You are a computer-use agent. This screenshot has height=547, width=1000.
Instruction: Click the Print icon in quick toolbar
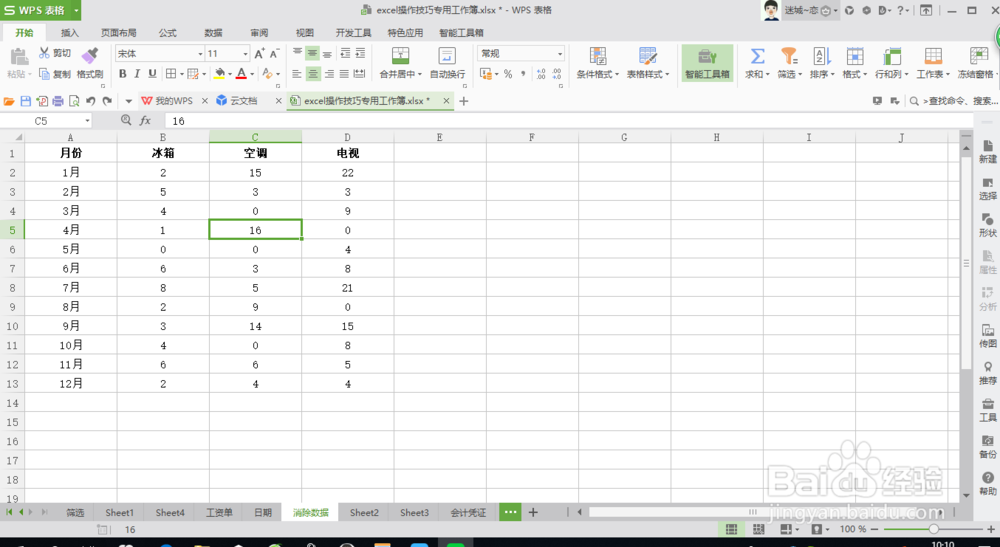click(x=58, y=101)
